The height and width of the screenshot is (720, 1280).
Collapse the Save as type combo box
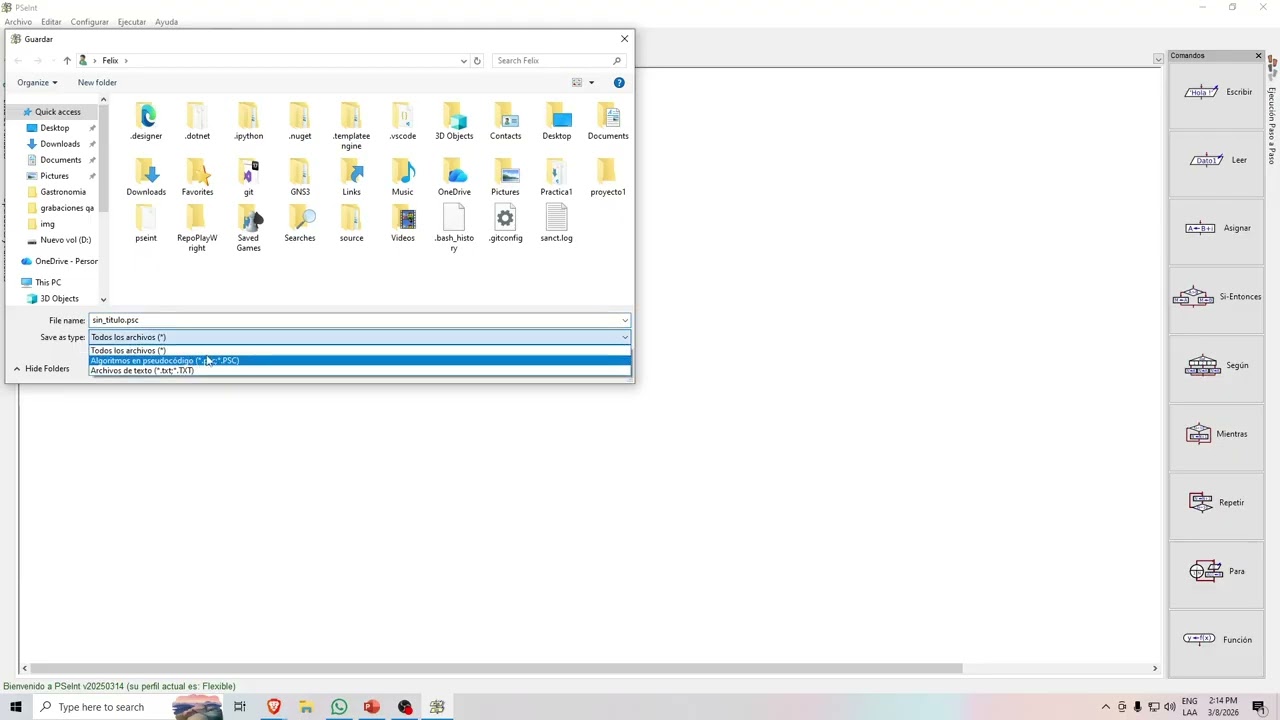(625, 337)
